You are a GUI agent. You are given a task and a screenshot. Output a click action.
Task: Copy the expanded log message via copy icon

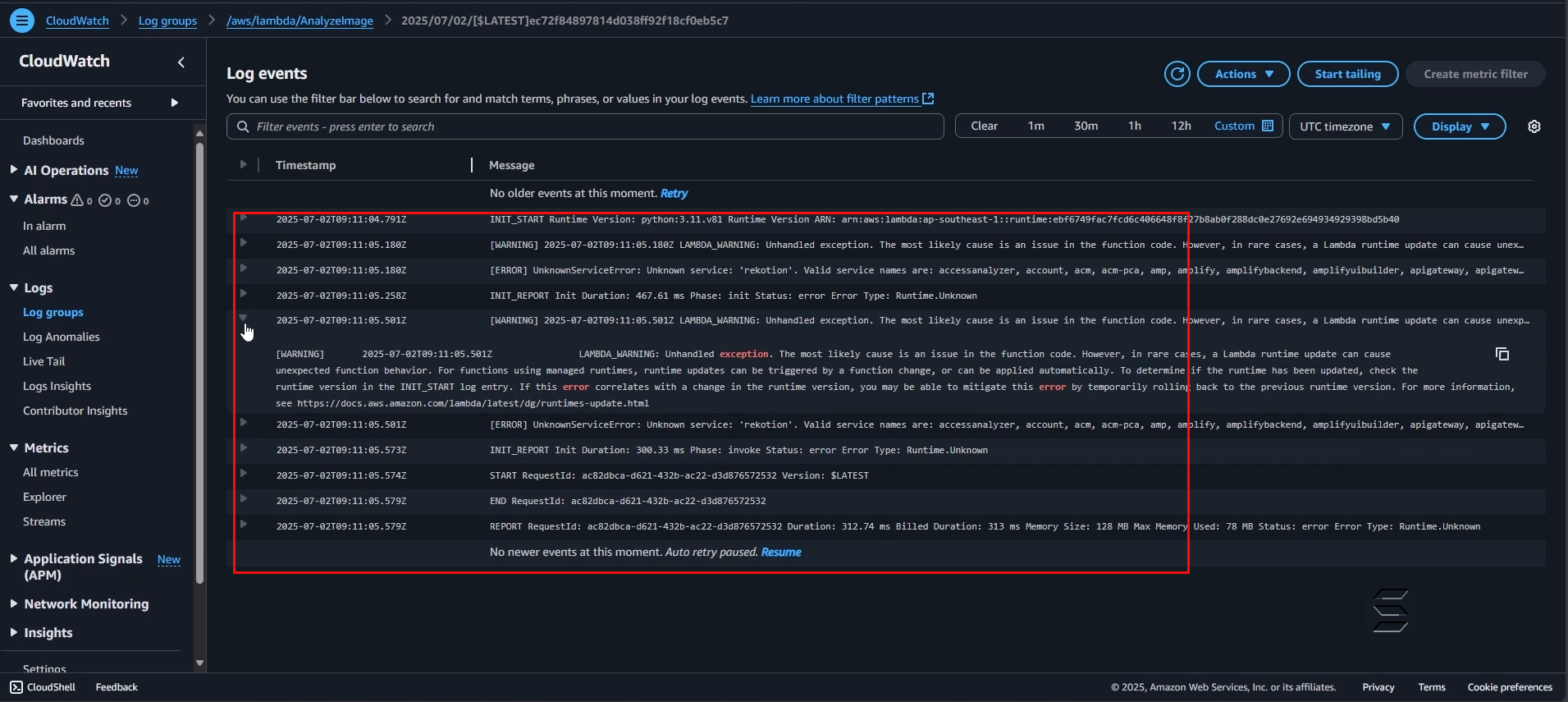coord(1502,354)
